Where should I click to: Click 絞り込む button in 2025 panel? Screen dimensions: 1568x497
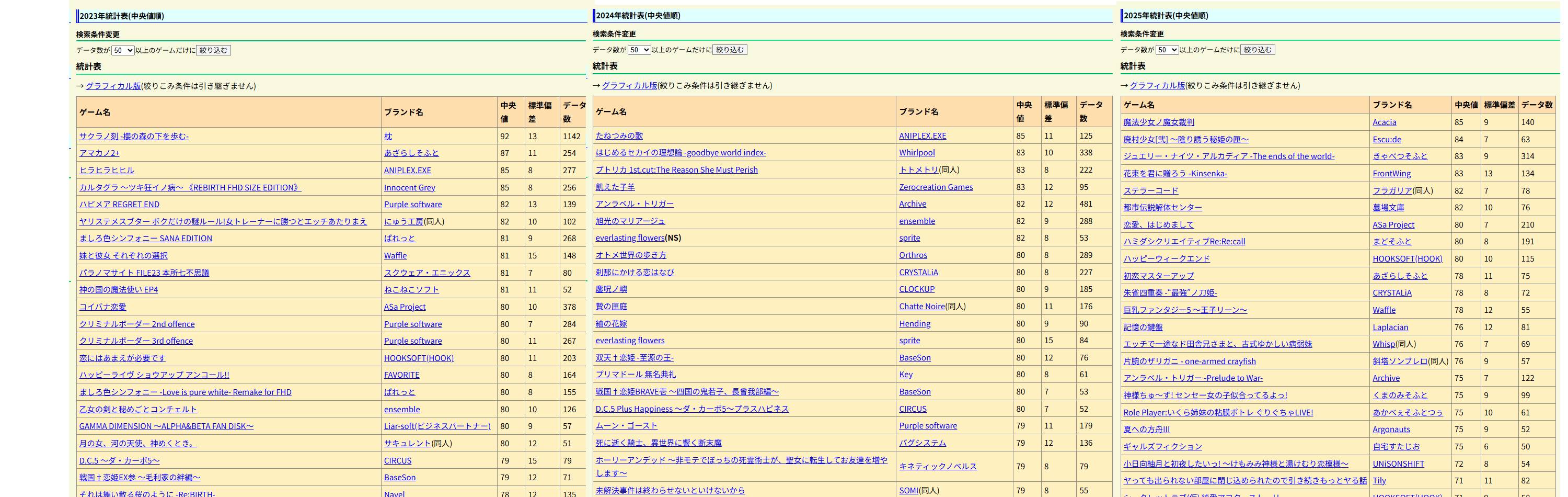1258,50
